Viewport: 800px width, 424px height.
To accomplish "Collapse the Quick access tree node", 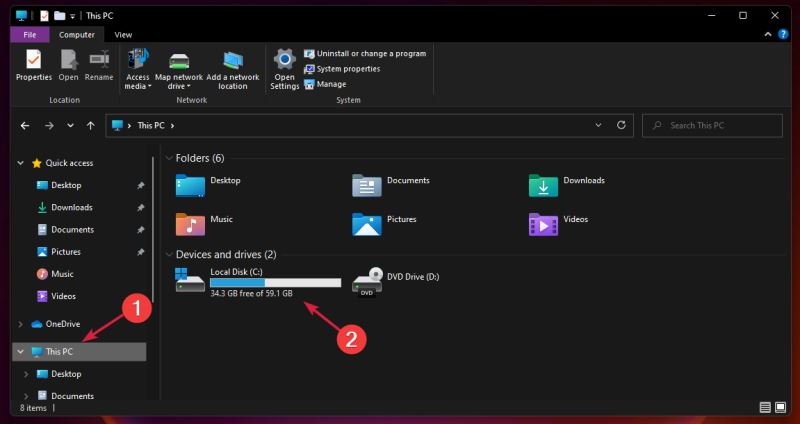I will click(x=21, y=163).
